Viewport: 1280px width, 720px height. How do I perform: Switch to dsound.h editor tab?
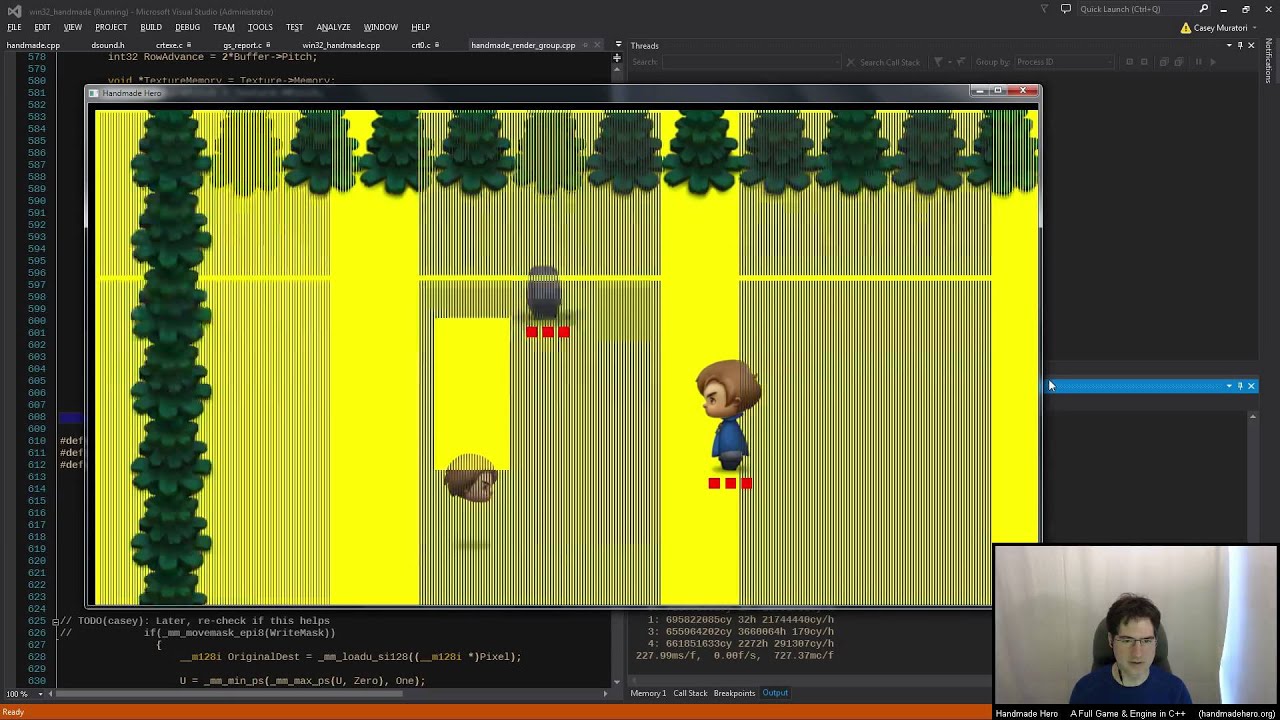point(108,45)
